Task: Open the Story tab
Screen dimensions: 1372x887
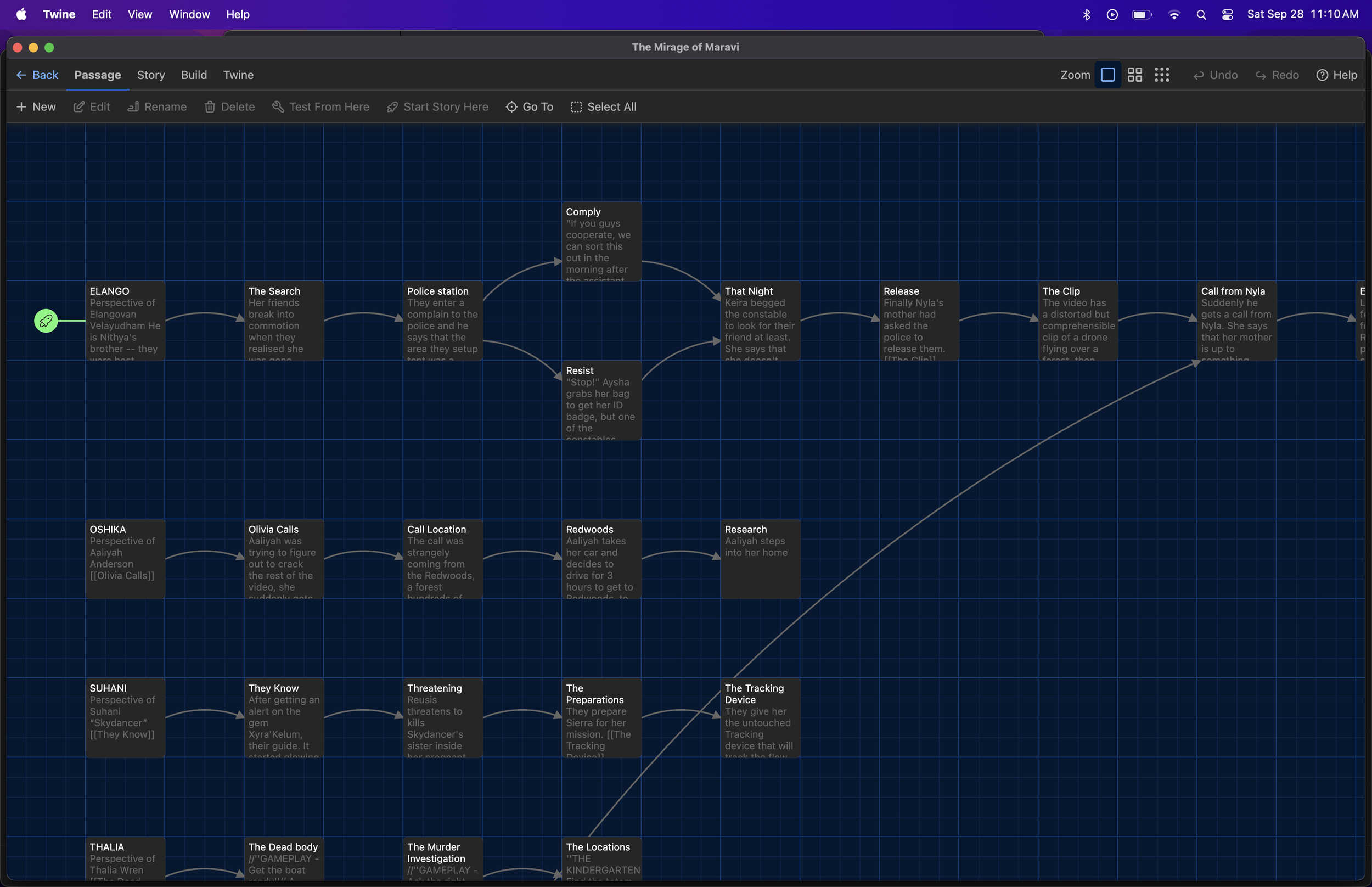Action: pos(151,75)
